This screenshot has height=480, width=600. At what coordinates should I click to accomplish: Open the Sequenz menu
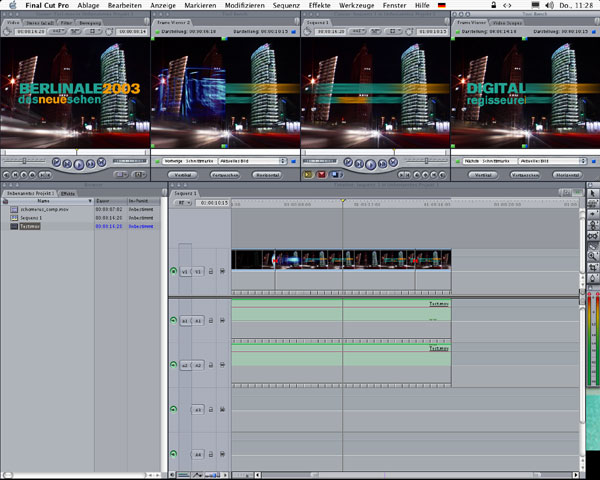point(286,5)
